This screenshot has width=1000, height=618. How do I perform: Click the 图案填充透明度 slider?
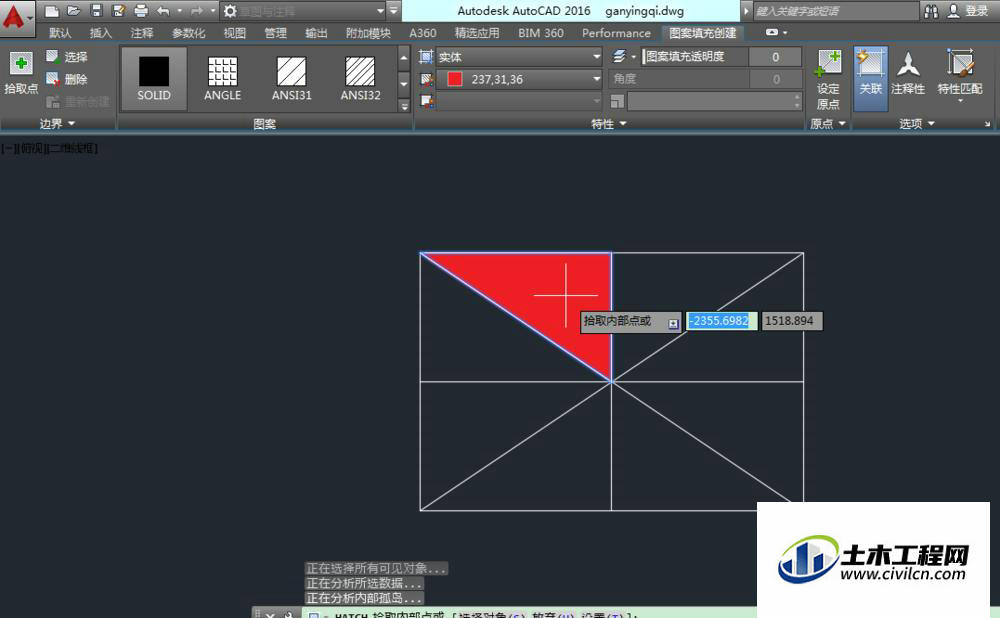(695, 57)
